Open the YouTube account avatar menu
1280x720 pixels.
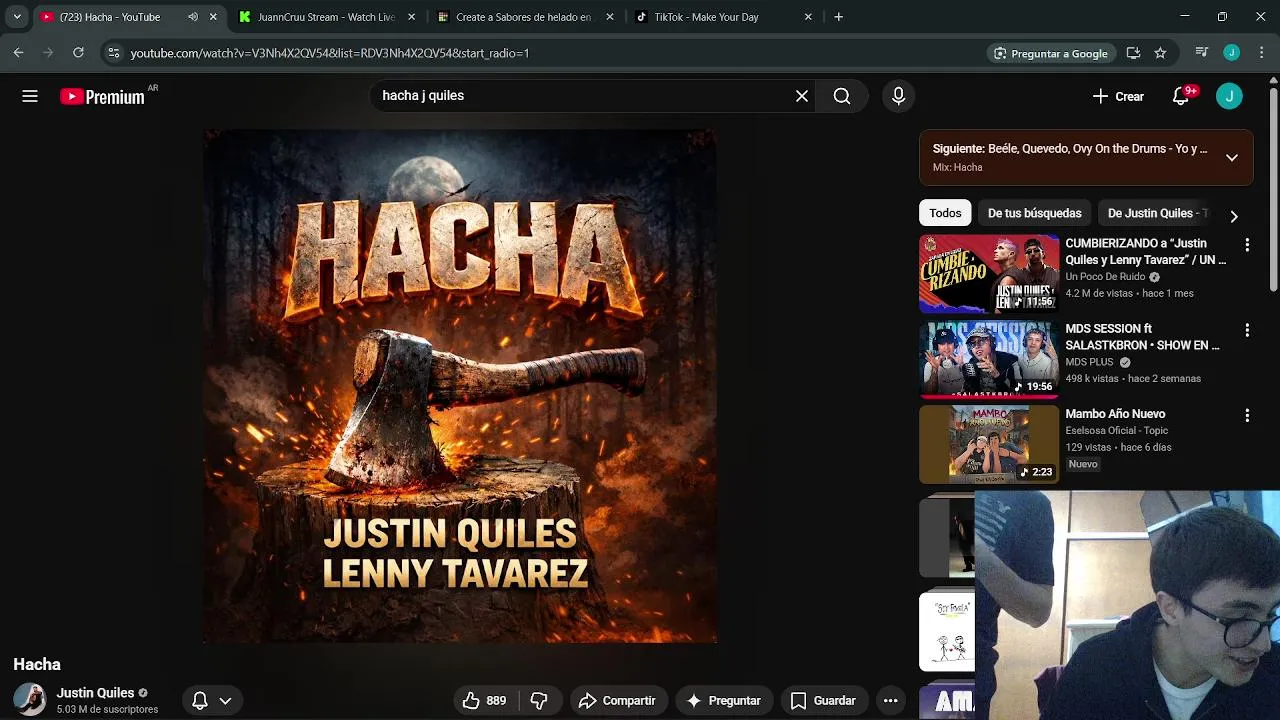point(1229,96)
